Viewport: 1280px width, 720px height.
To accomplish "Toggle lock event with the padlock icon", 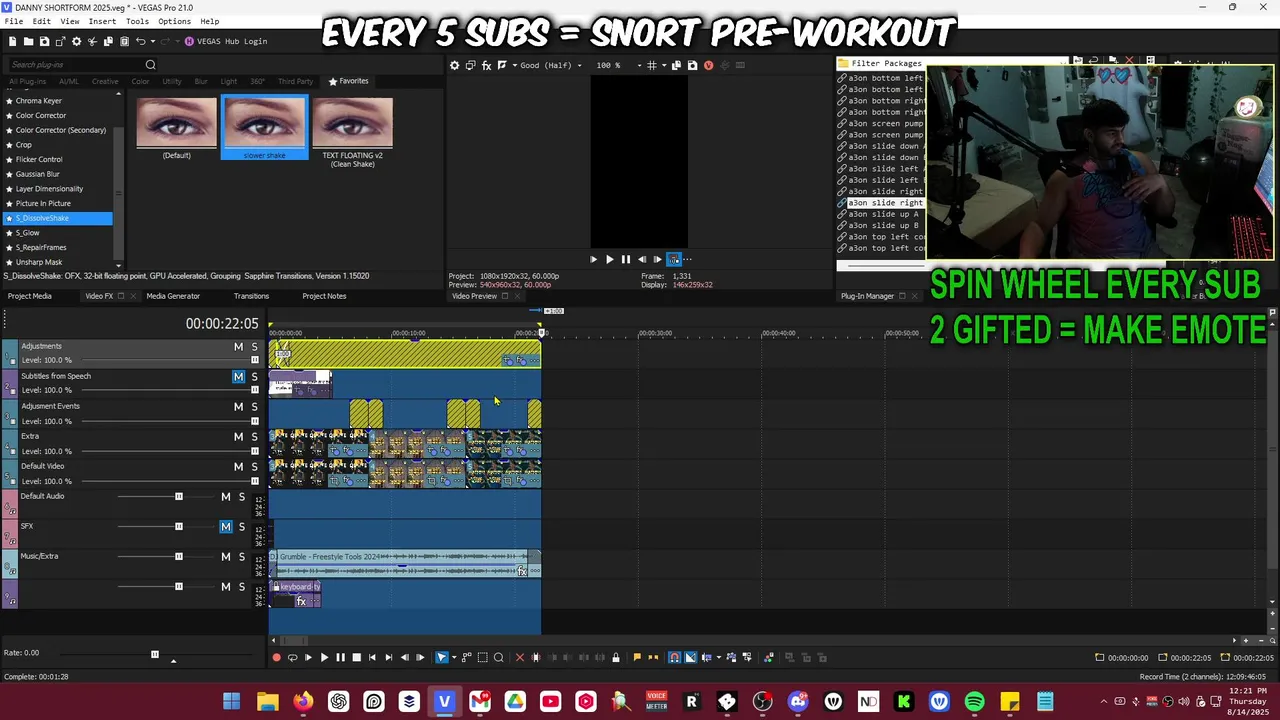I will point(615,657).
